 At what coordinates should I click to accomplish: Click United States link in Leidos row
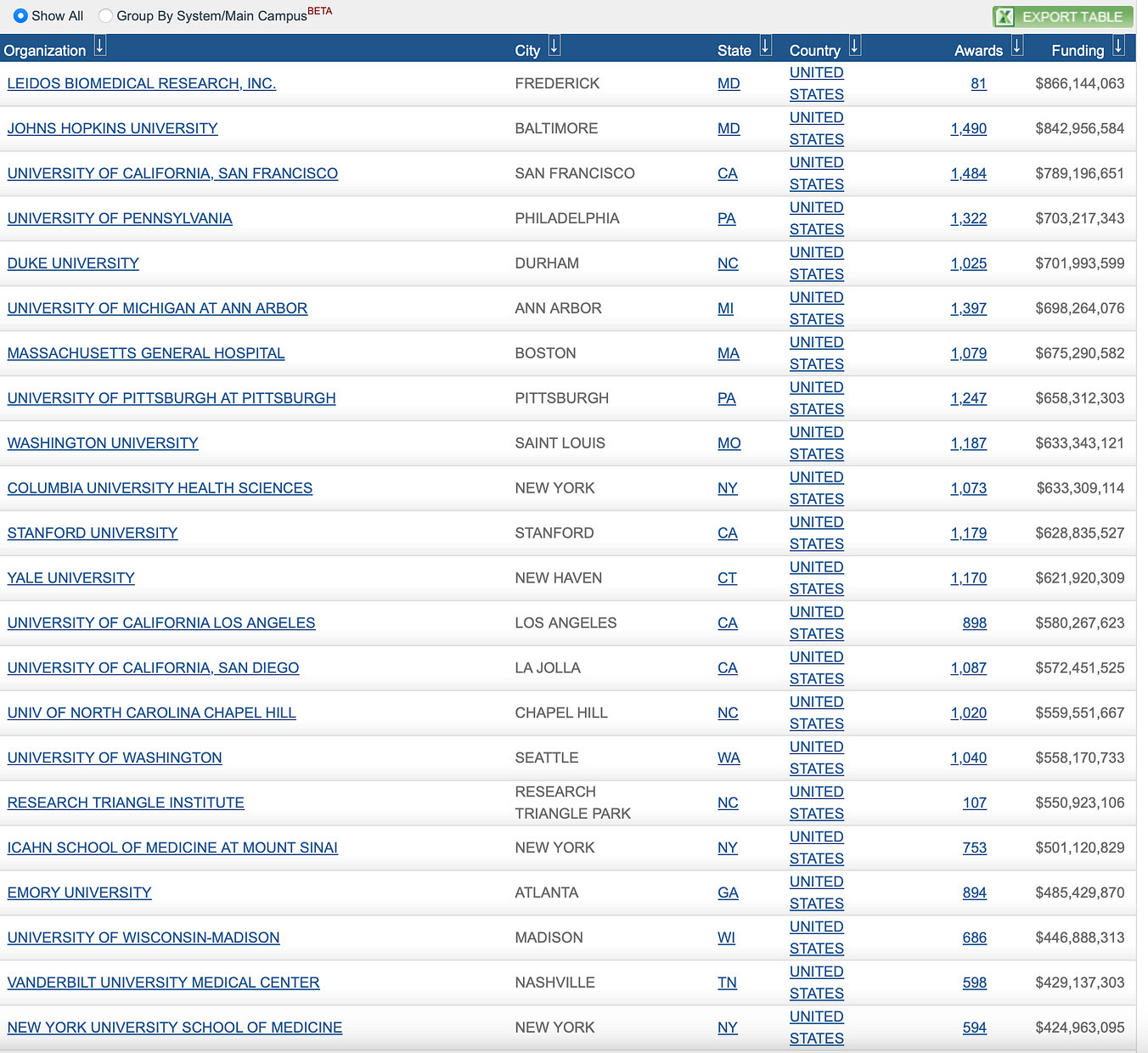click(x=817, y=83)
